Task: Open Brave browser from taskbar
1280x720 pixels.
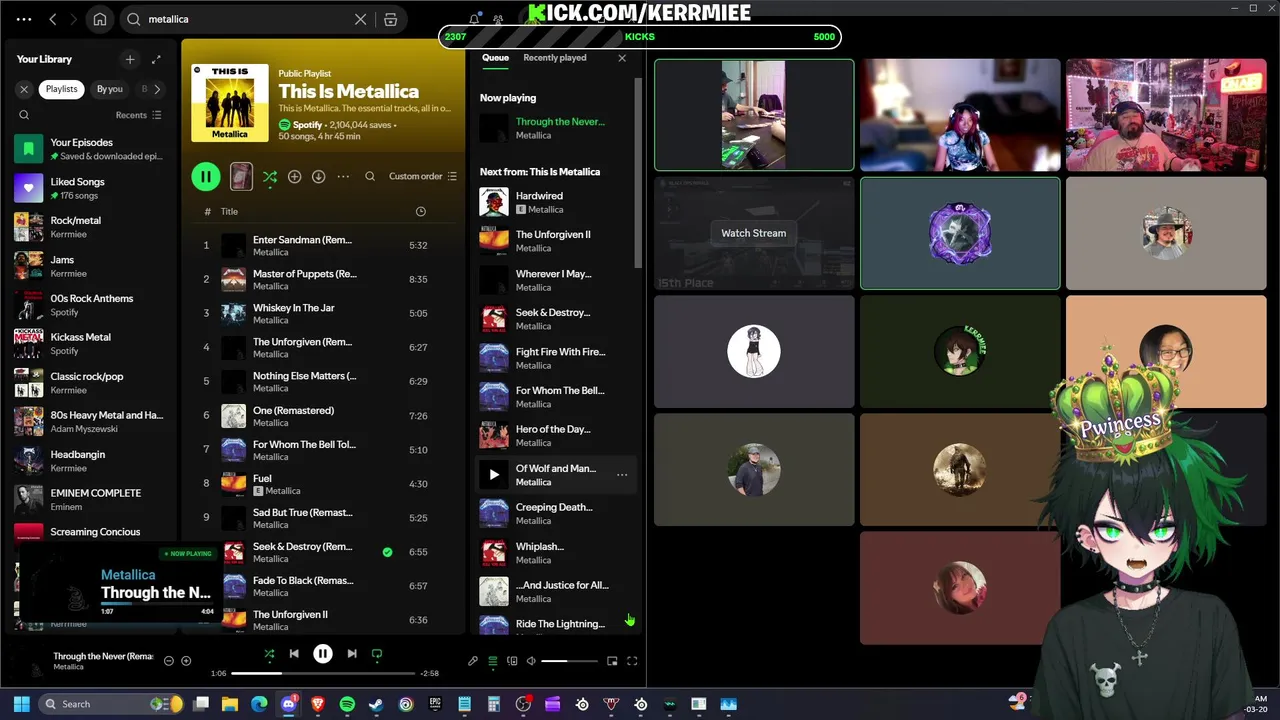Action: [x=318, y=704]
